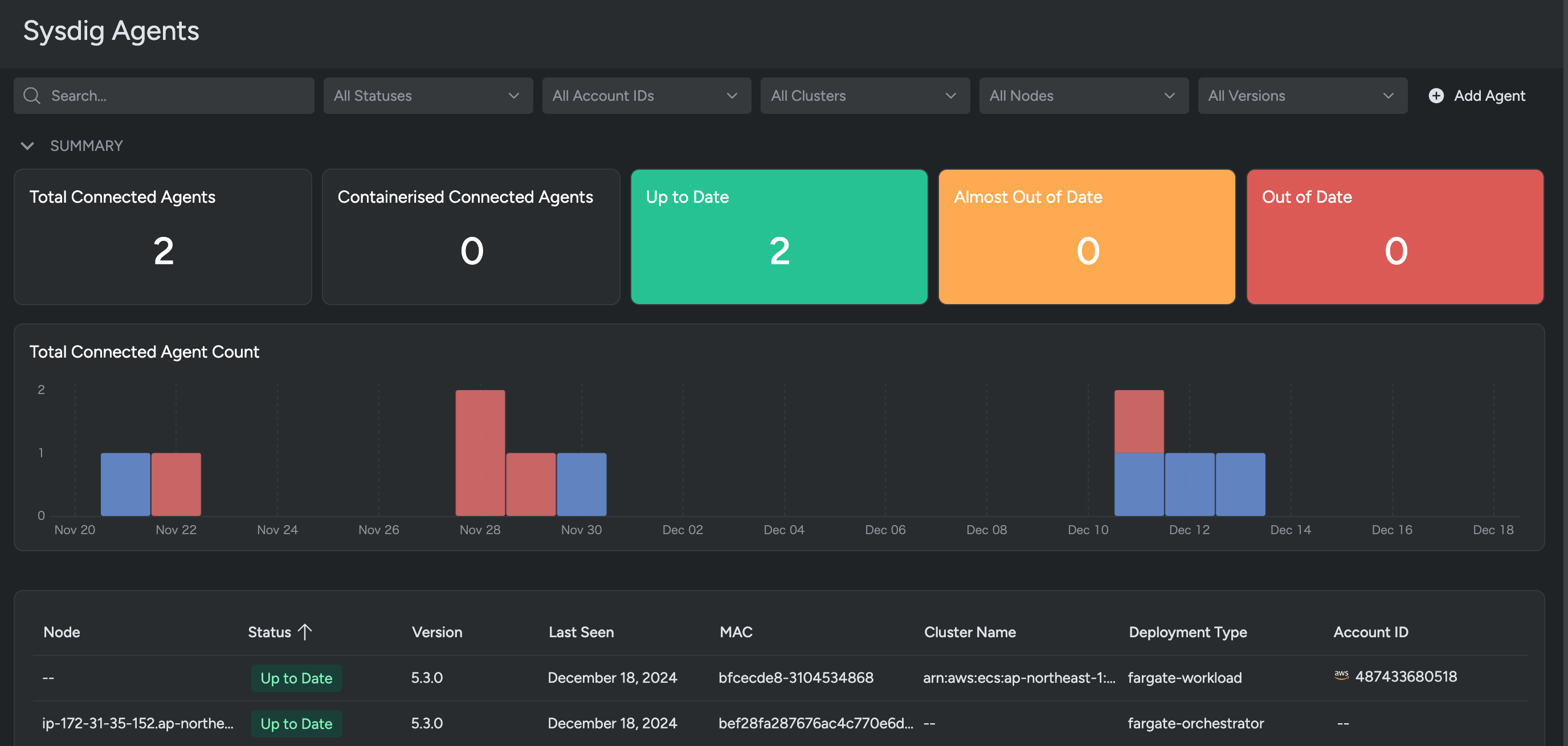This screenshot has height=746, width=1568.
Task: Sort table by Last Seen column header
Action: [581, 632]
